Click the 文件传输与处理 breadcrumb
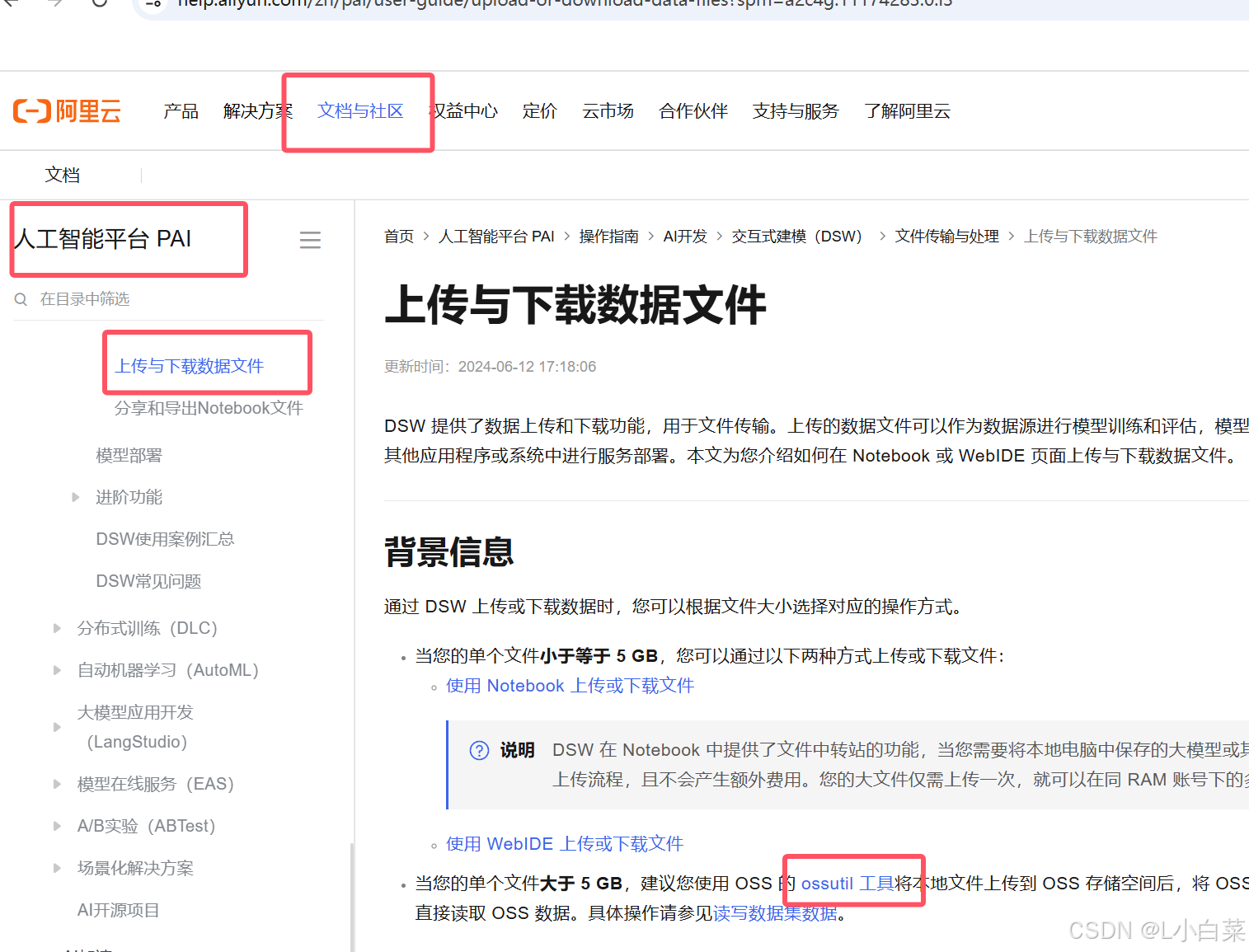This screenshot has width=1249, height=952. tap(947, 237)
